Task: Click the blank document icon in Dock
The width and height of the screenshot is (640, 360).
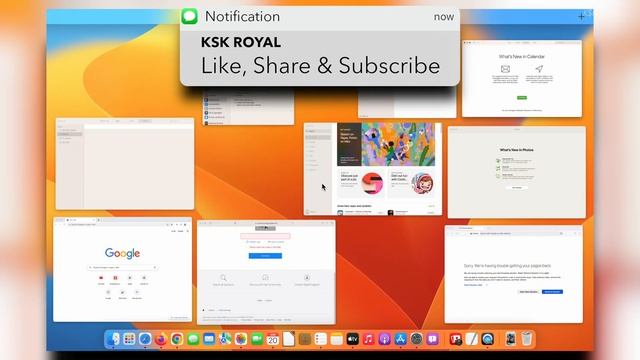Action: point(289,339)
